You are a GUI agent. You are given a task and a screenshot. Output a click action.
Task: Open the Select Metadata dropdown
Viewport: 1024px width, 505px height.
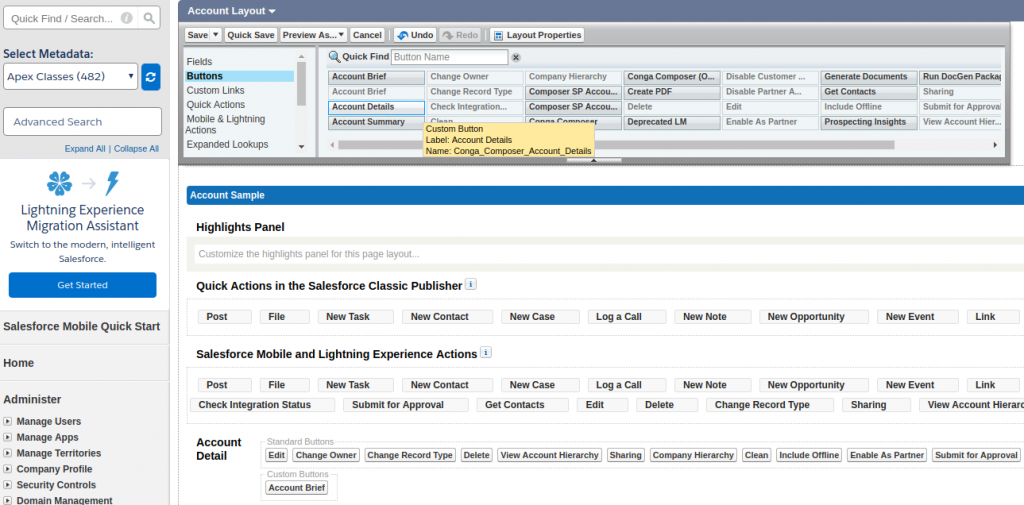(x=70, y=76)
